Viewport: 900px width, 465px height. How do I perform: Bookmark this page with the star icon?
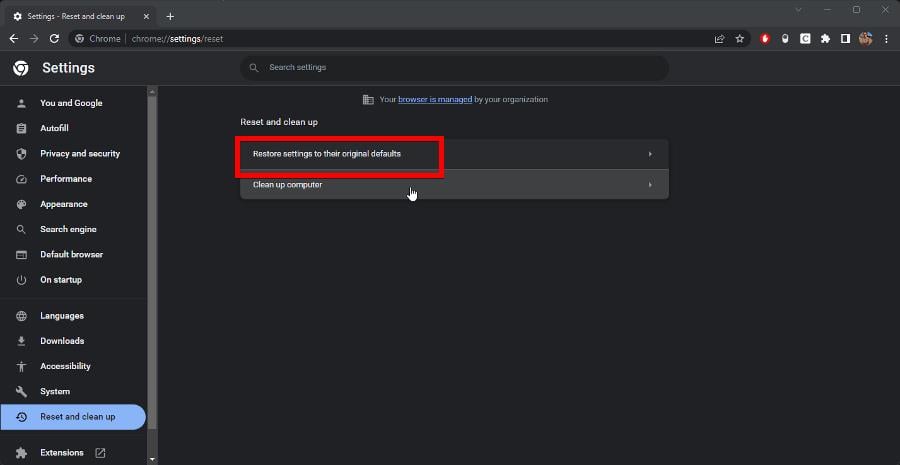740,38
